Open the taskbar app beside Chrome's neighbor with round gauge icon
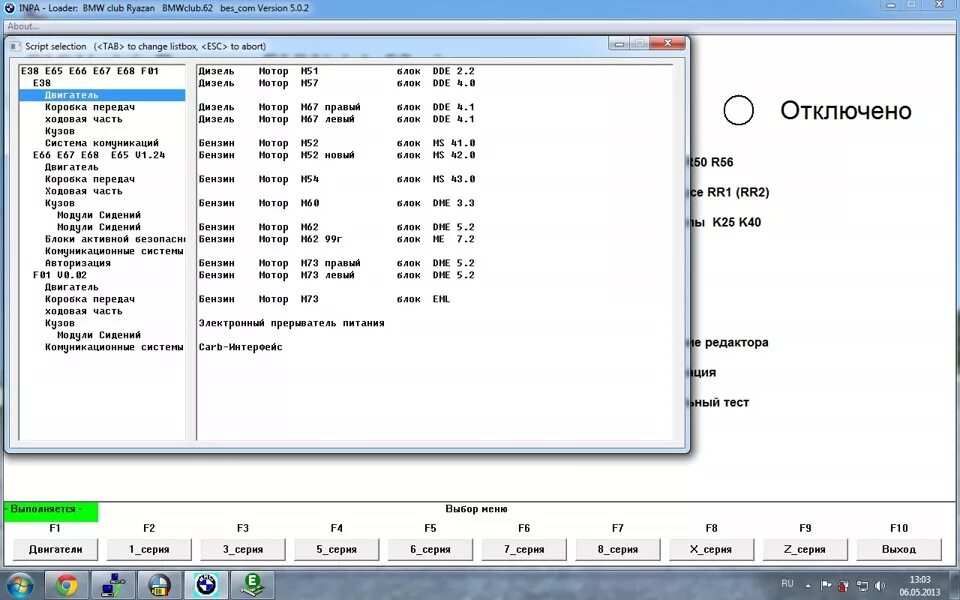960x600 pixels. pos(159,585)
